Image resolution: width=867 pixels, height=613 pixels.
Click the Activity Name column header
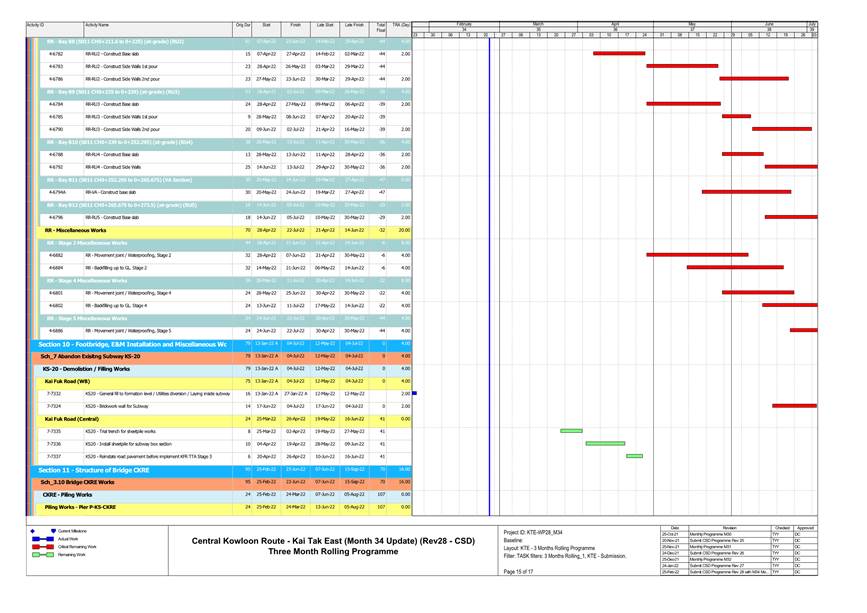coord(97,24)
